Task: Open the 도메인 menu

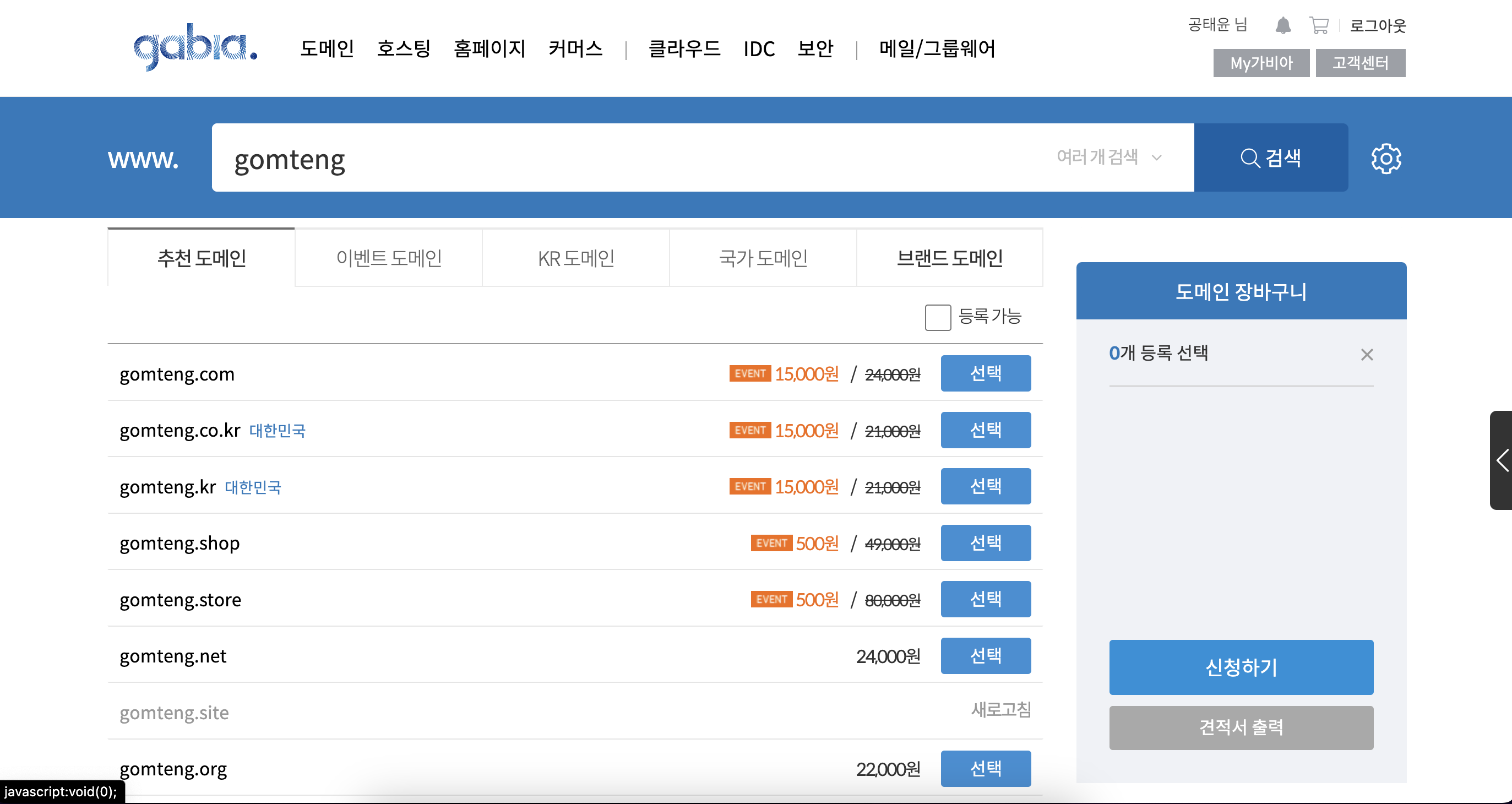Action: click(327, 48)
